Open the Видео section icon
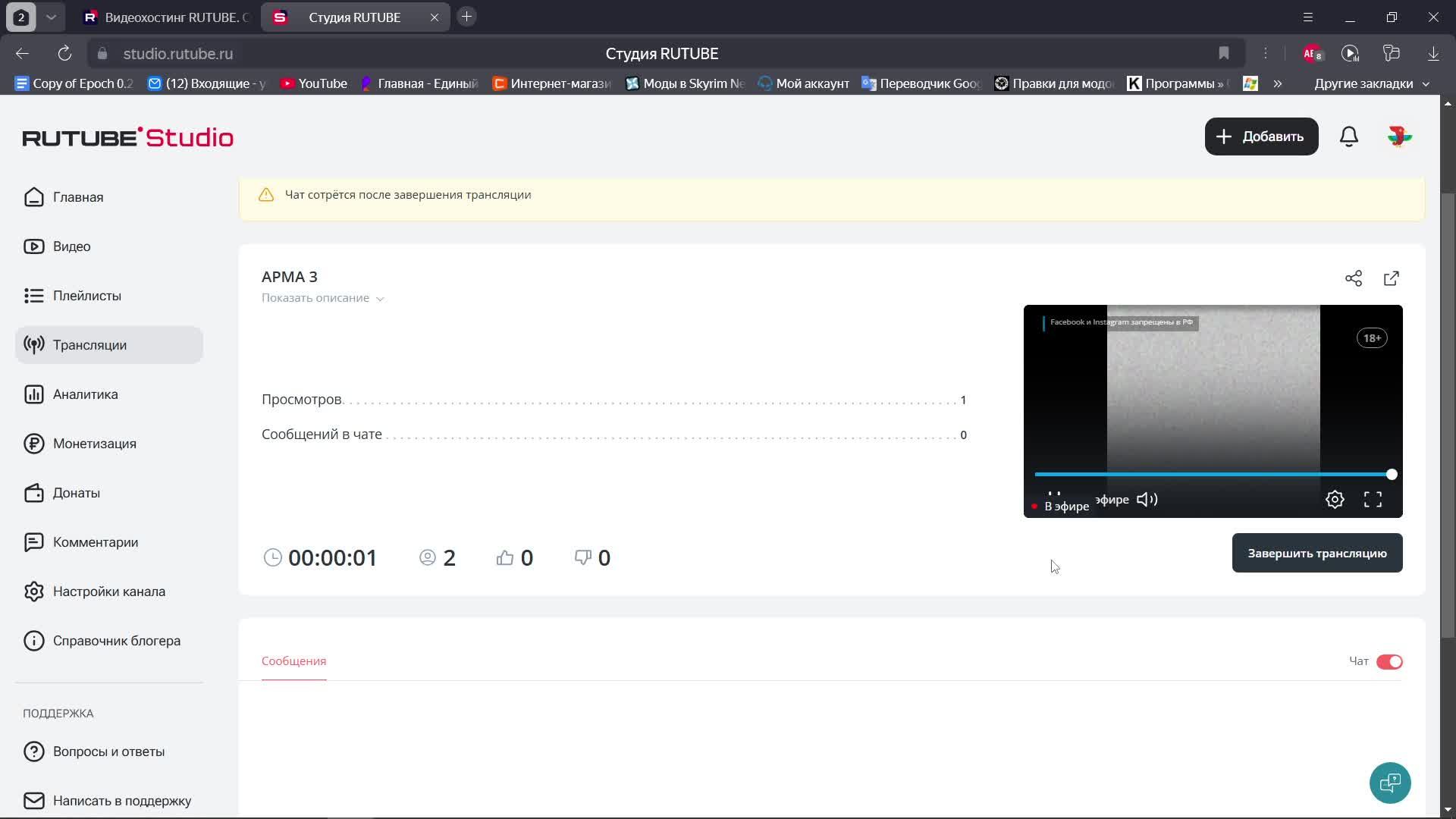The height and width of the screenshot is (819, 1456). pyautogui.click(x=33, y=246)
